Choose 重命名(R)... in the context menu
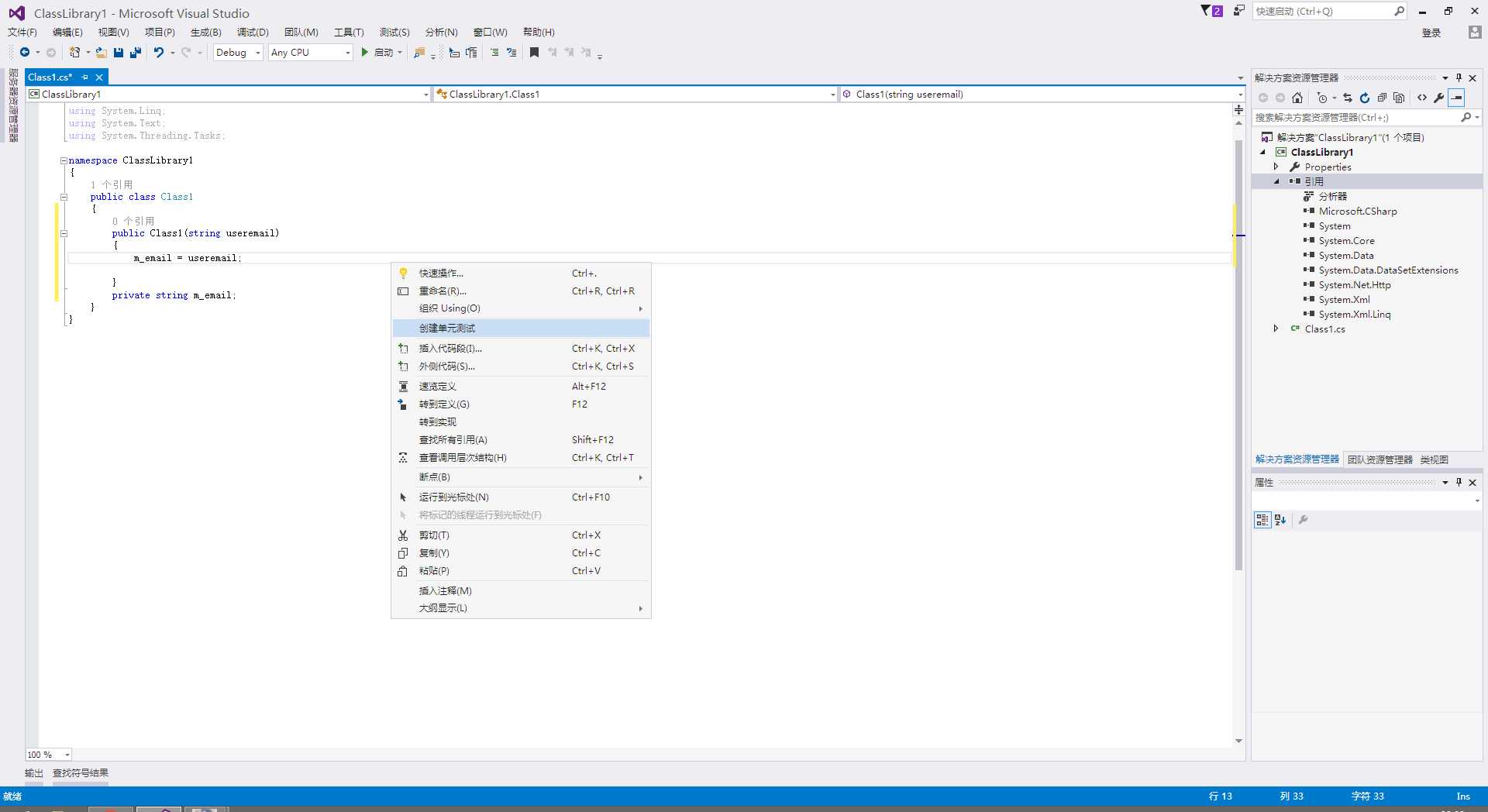The height and width of the screenshot is (812, 1488). [x=521, y=291]
